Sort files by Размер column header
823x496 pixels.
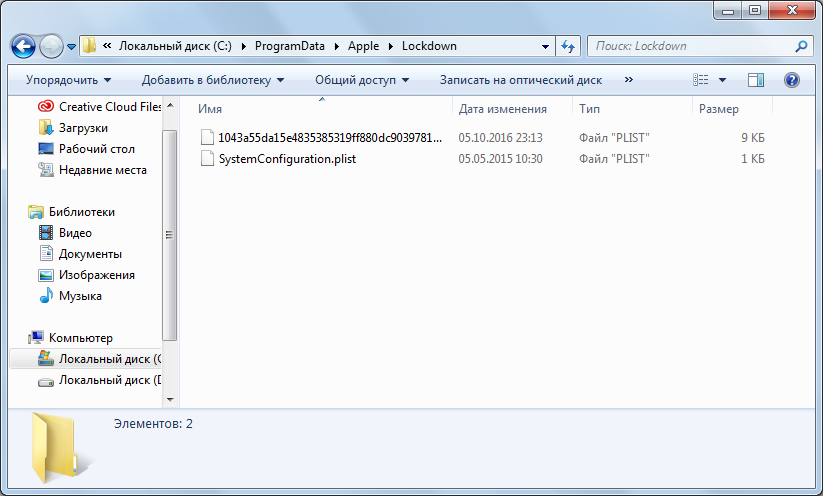coord(719,109)
